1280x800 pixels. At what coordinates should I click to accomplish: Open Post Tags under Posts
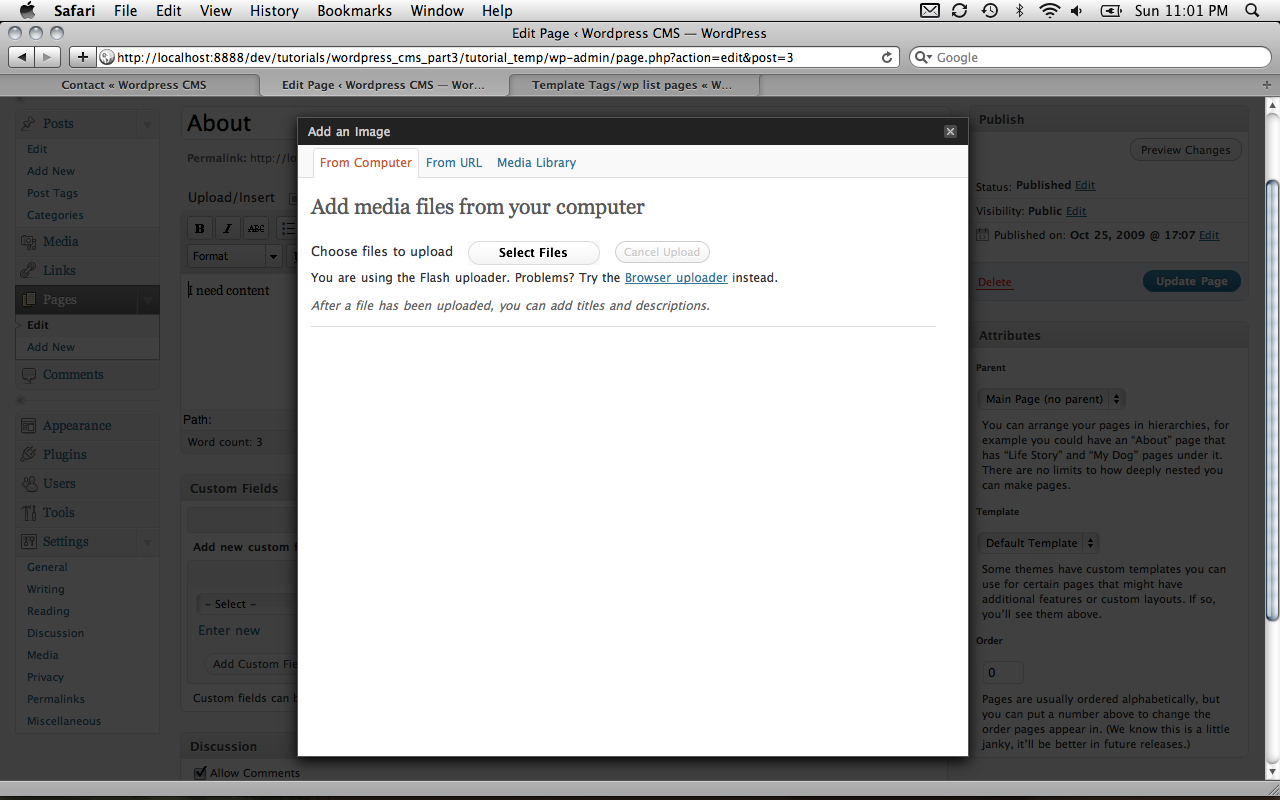tap(52, 193)
